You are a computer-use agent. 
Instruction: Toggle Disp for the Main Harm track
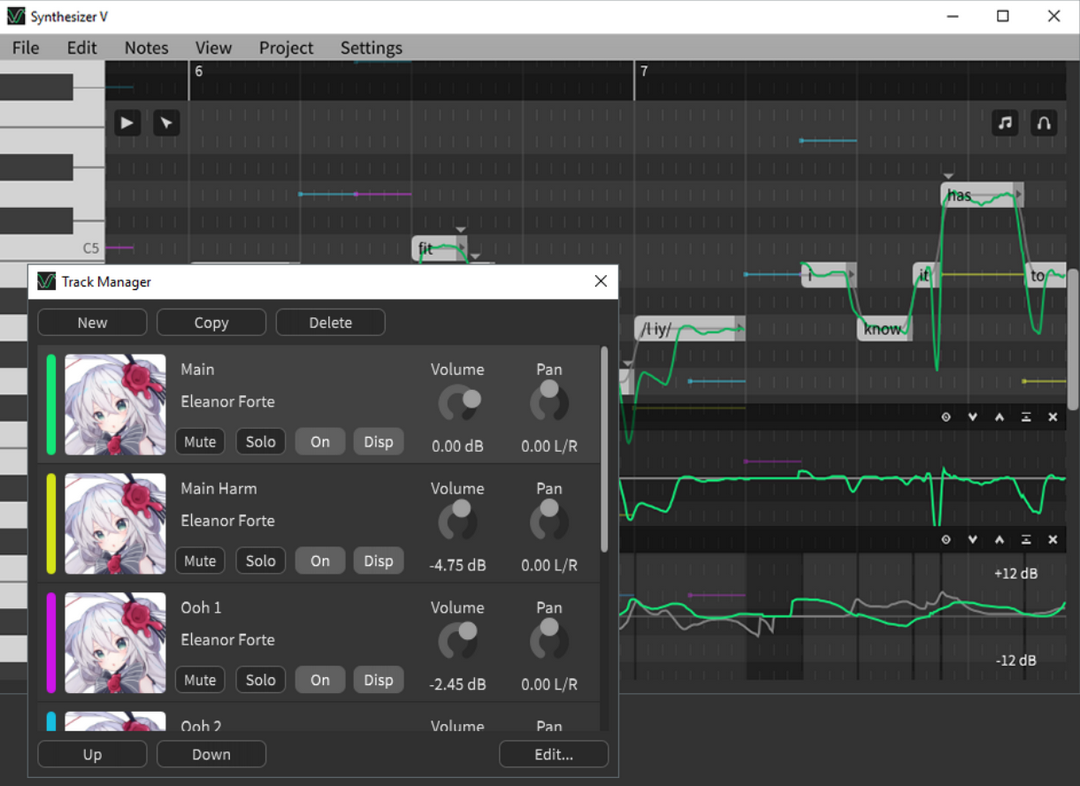(378, 561)
